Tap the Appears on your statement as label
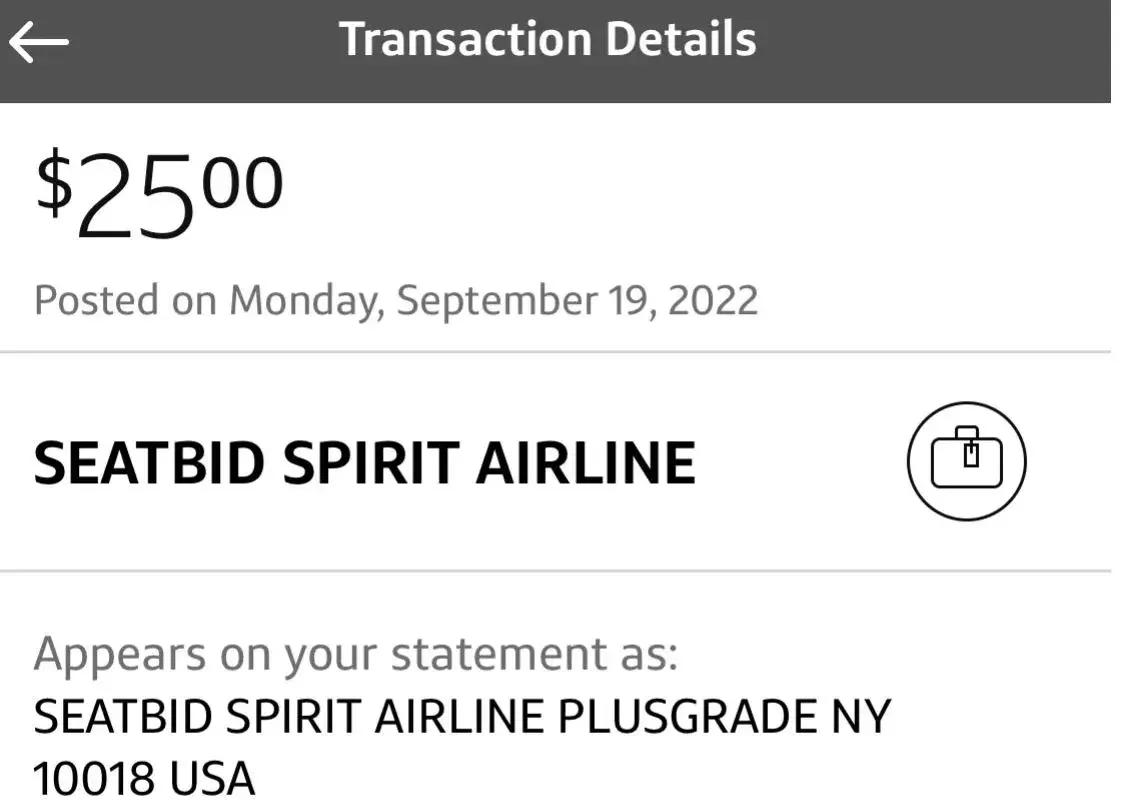The width and height of the screenshot is (1122, 804). [x=356, y=655]
